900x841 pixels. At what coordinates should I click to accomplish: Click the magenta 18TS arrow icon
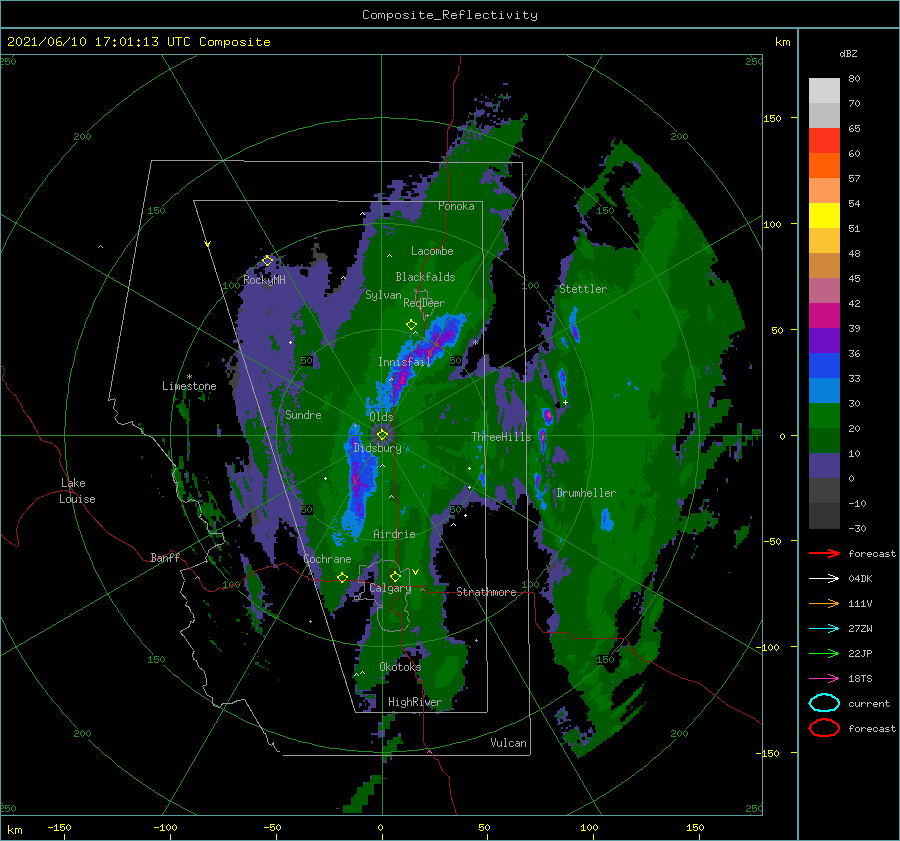click(824, 679)
